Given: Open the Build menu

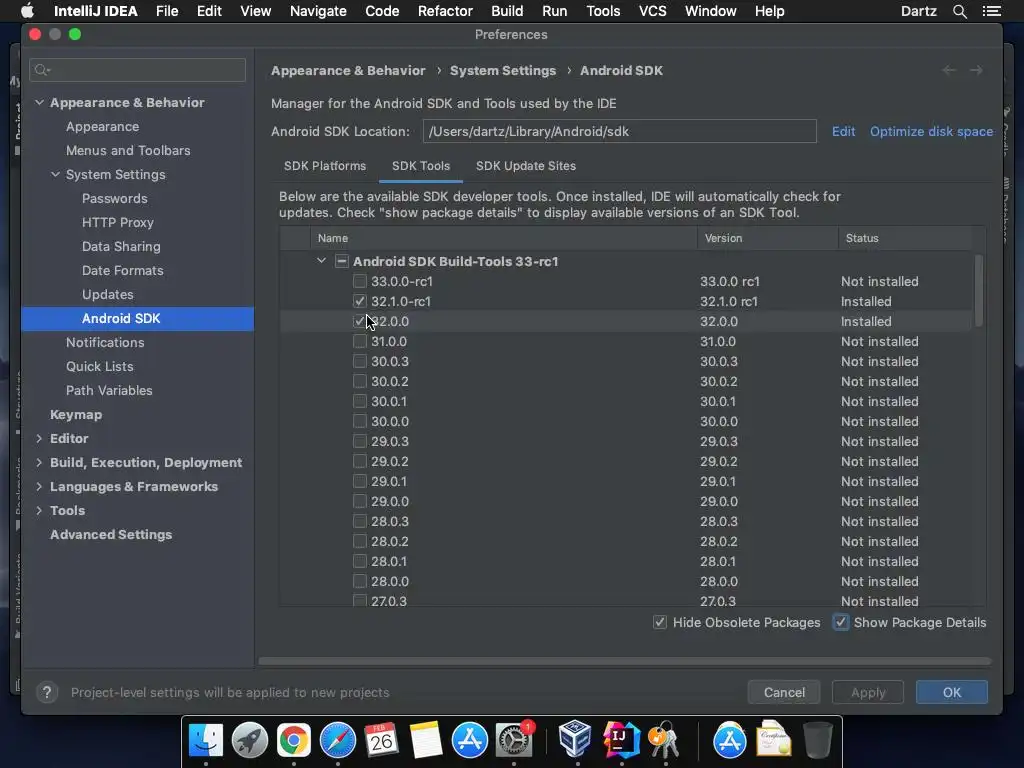Looking at the screenshot, I should pos(507,11).
